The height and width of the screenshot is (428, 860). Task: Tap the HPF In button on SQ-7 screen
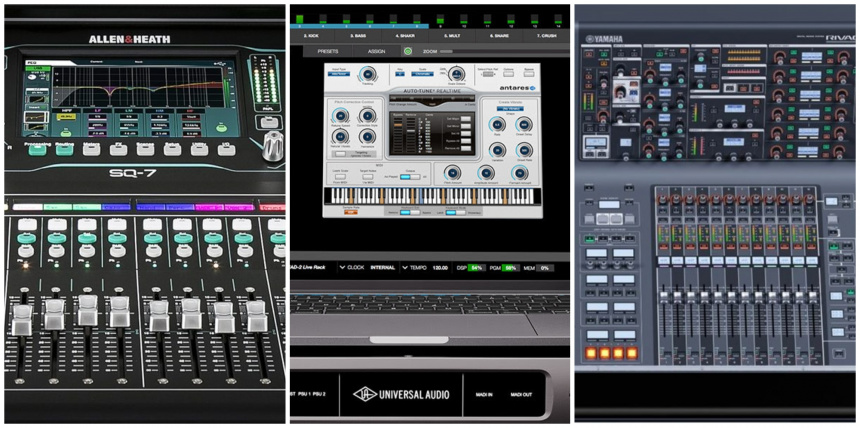pos(64,132)
